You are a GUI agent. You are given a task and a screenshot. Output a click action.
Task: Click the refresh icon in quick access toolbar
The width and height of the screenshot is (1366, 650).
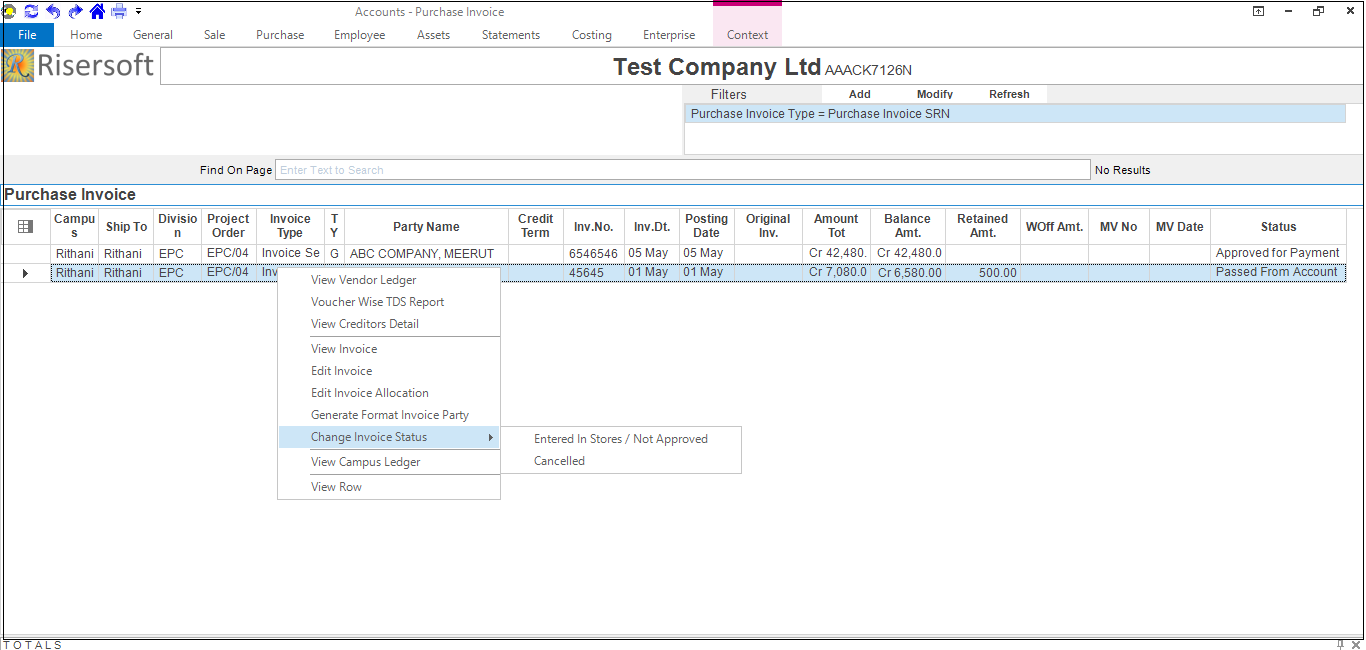click(x=31, y=11)
